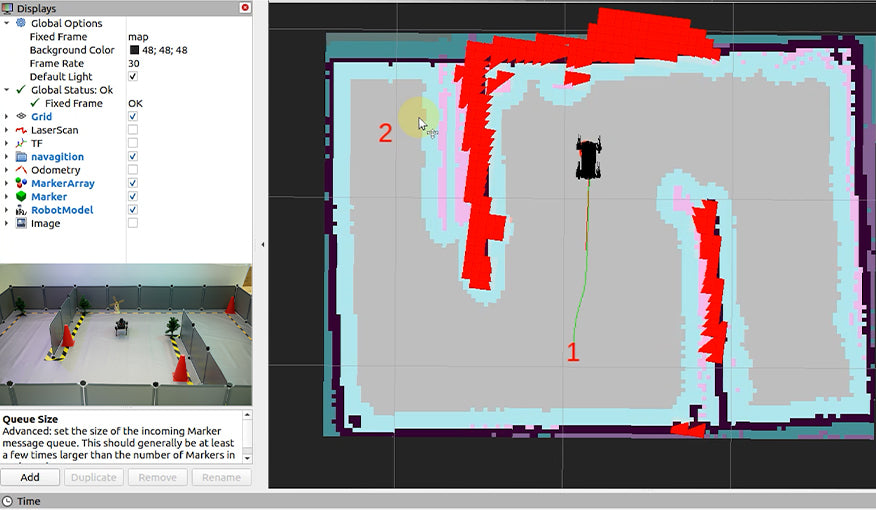Click the Odometry display icon
Viewport: 876px width, 510px height.
[x=21, y=170]
